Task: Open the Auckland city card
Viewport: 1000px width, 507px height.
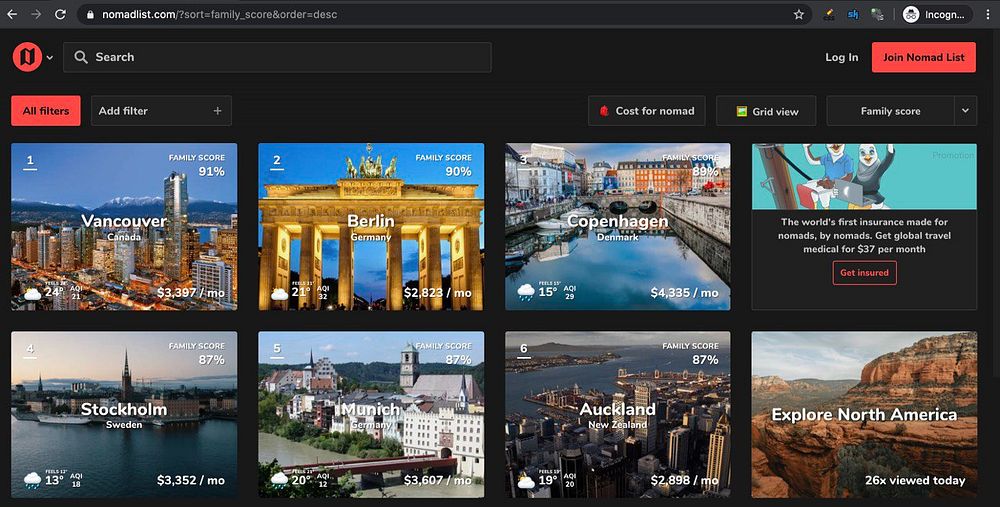Action: [x=617, y=415]
